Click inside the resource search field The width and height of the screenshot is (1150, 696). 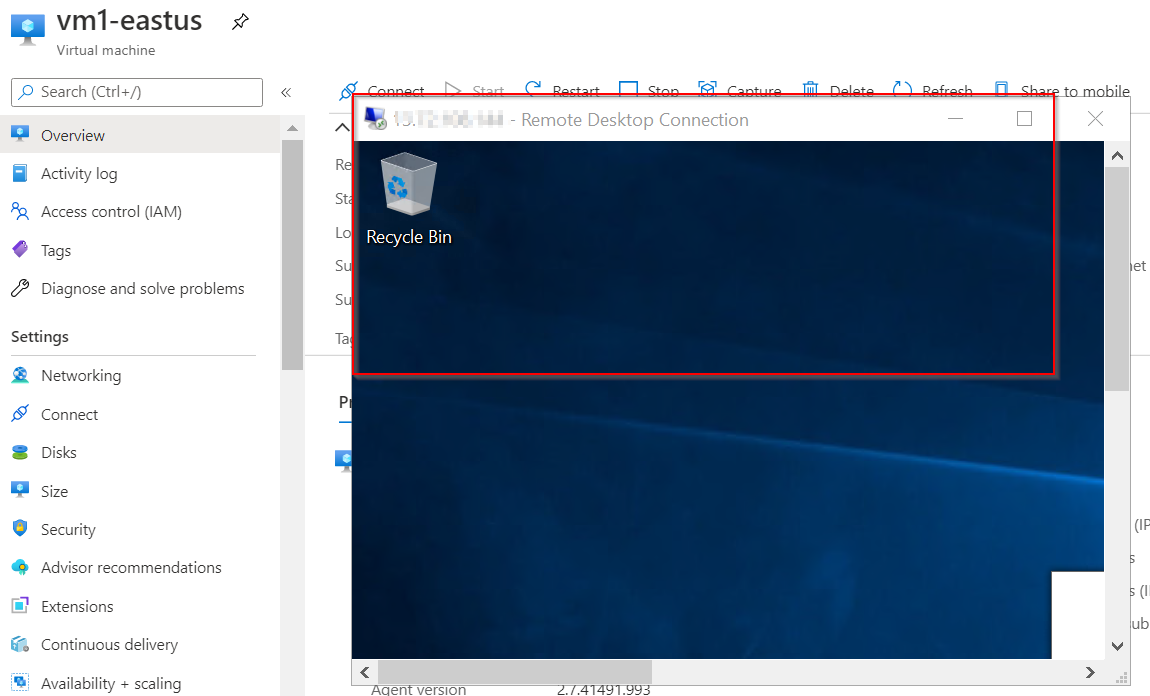(x=135, y=92)
